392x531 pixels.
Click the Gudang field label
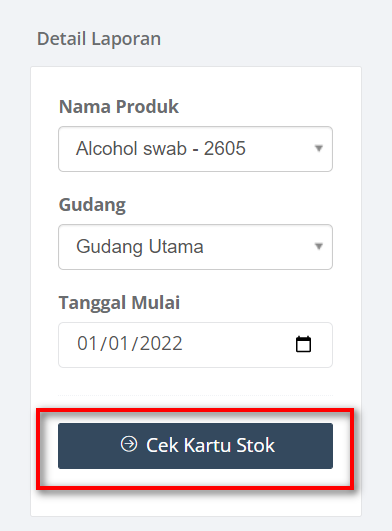[92, 205]
